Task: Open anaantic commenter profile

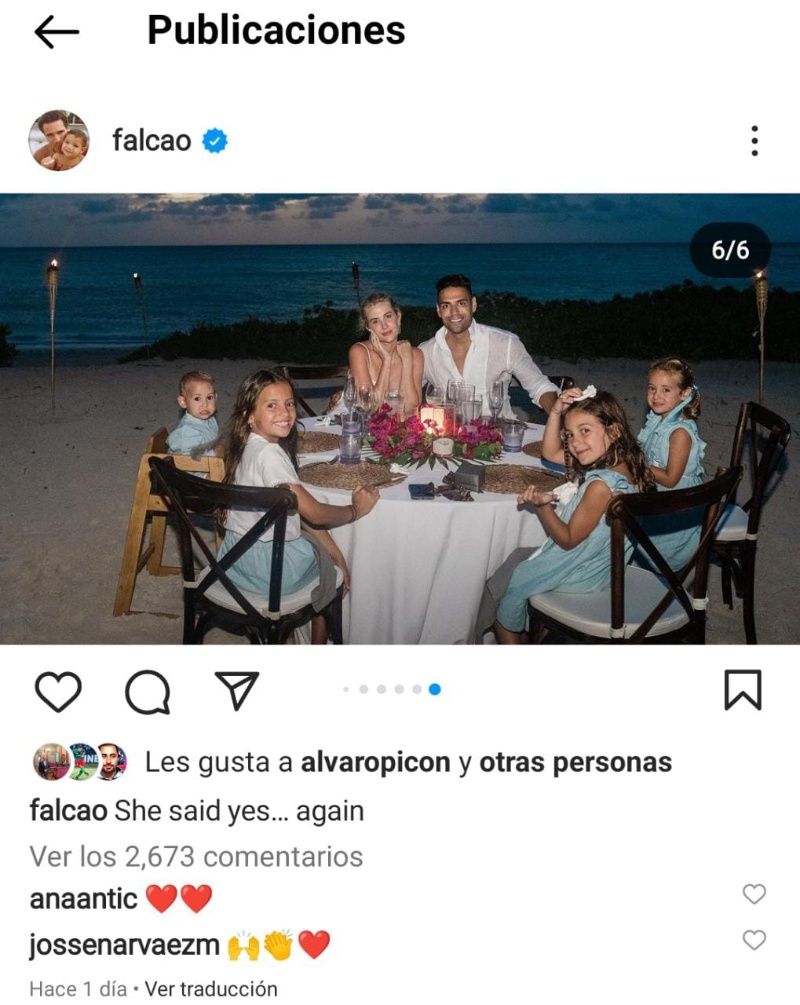Action: (83, 899)
